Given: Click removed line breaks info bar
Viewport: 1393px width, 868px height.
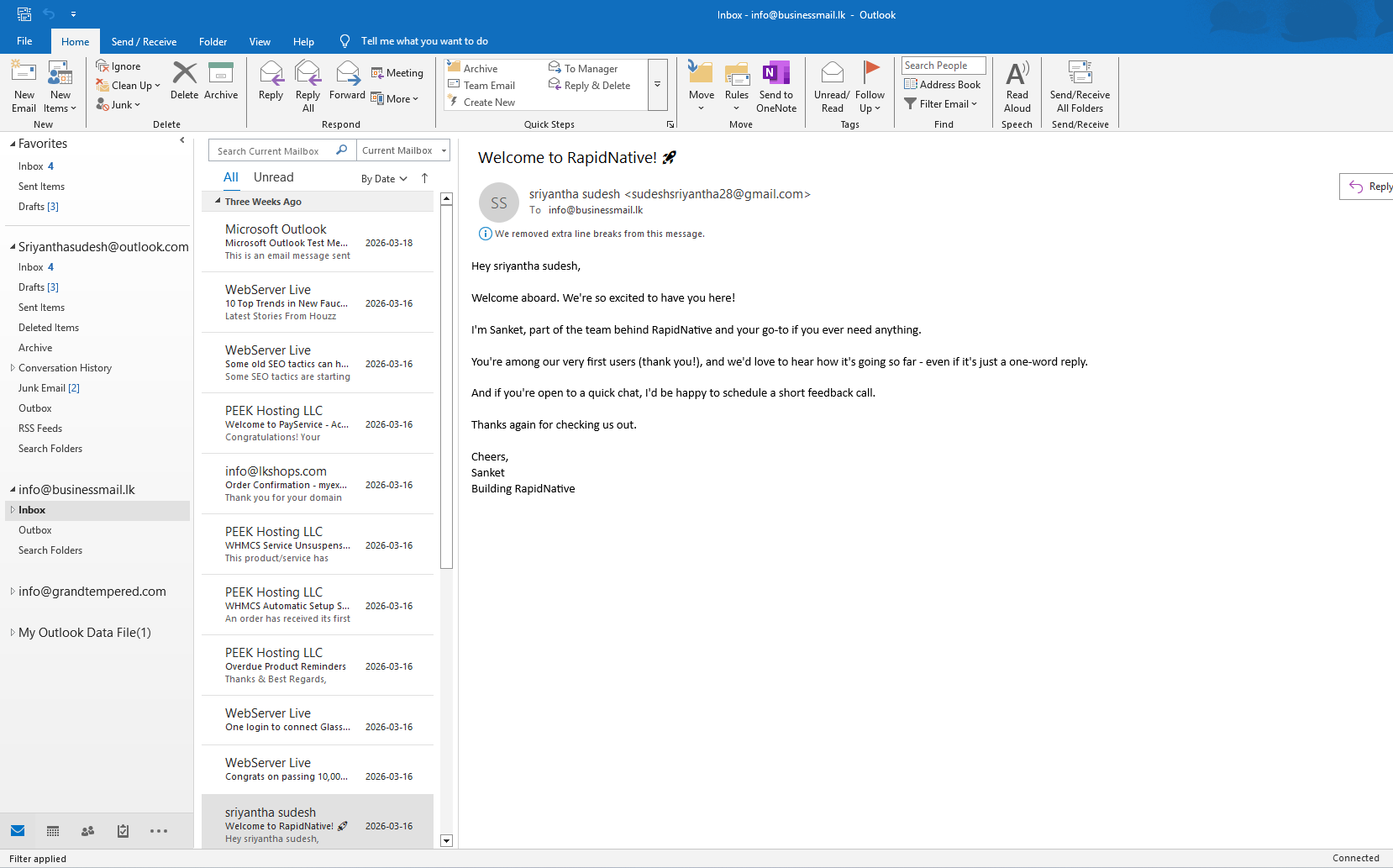Looking at the screenshot, I should point(591,234).
